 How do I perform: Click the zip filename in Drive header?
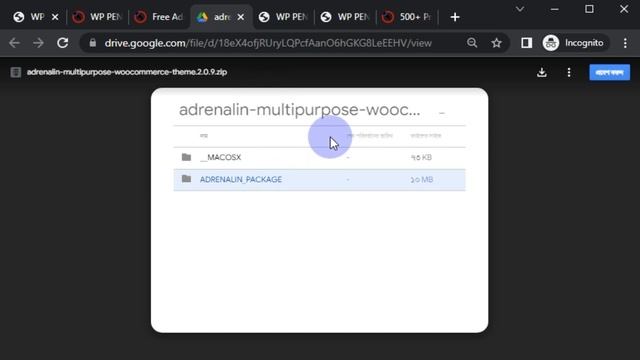click(x=127, y=72)
